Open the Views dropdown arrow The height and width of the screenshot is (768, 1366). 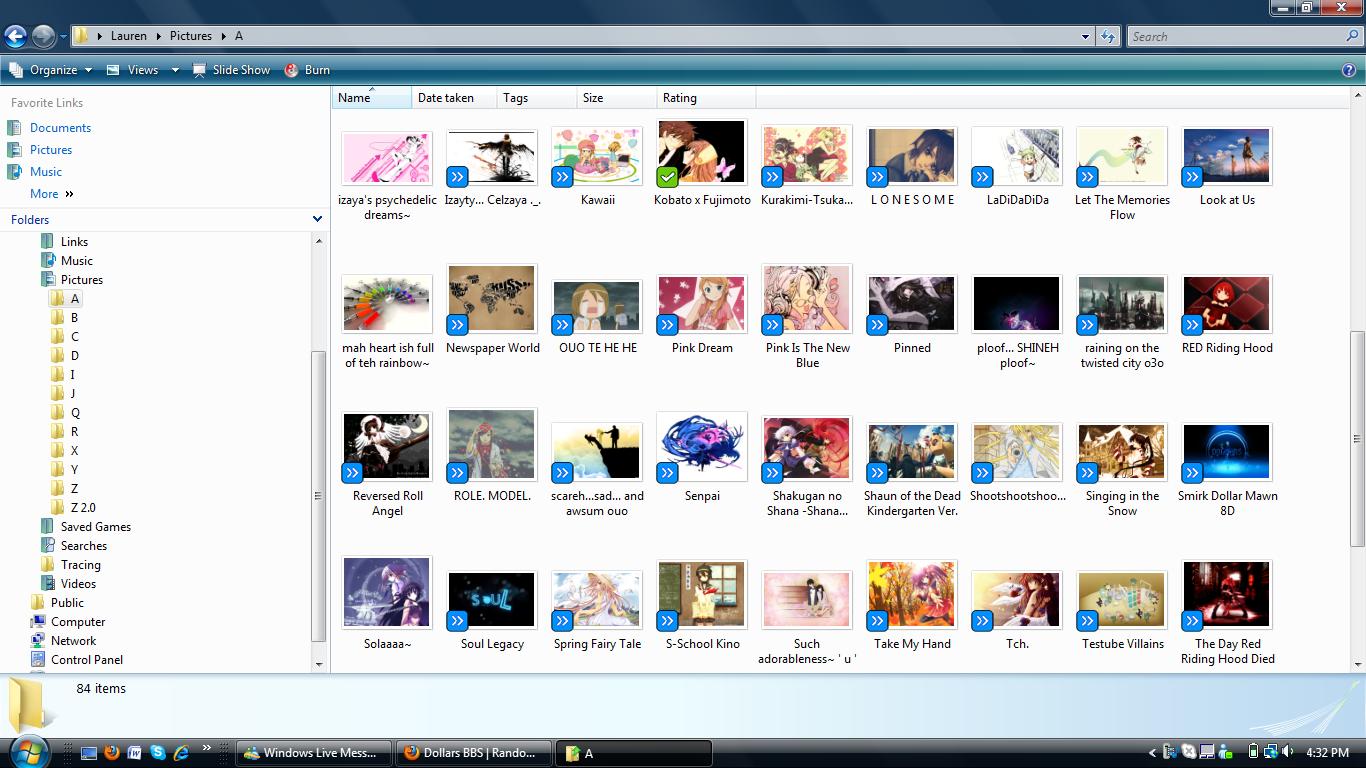[175, 70]
